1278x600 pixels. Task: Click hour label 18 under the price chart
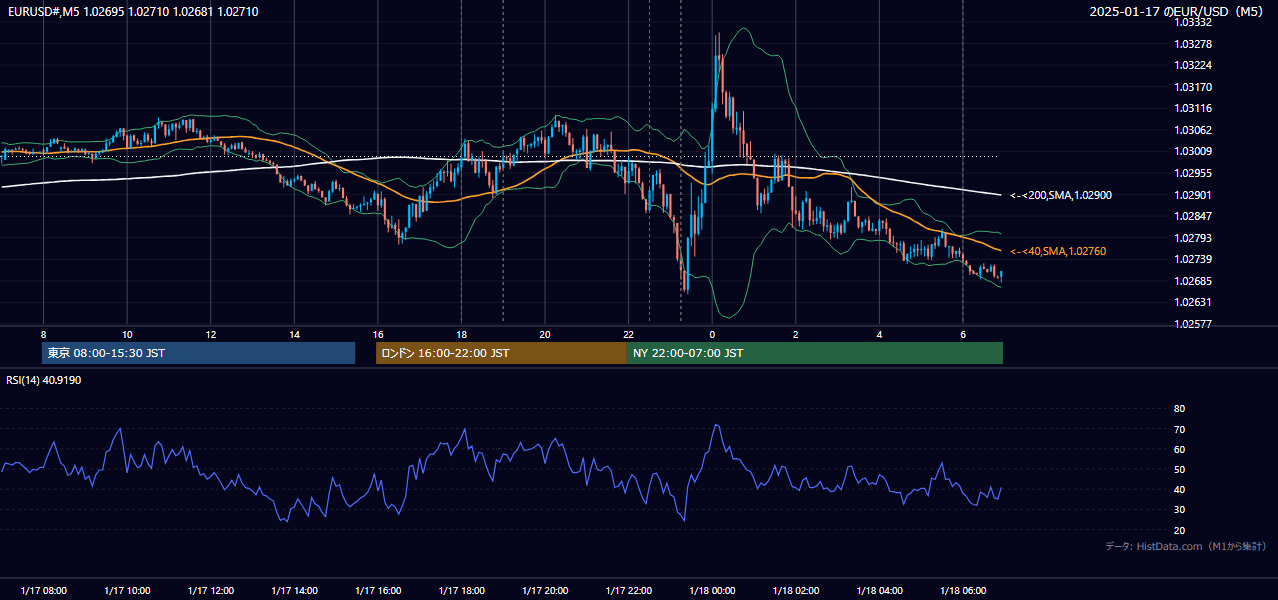(x=461, y=334)
